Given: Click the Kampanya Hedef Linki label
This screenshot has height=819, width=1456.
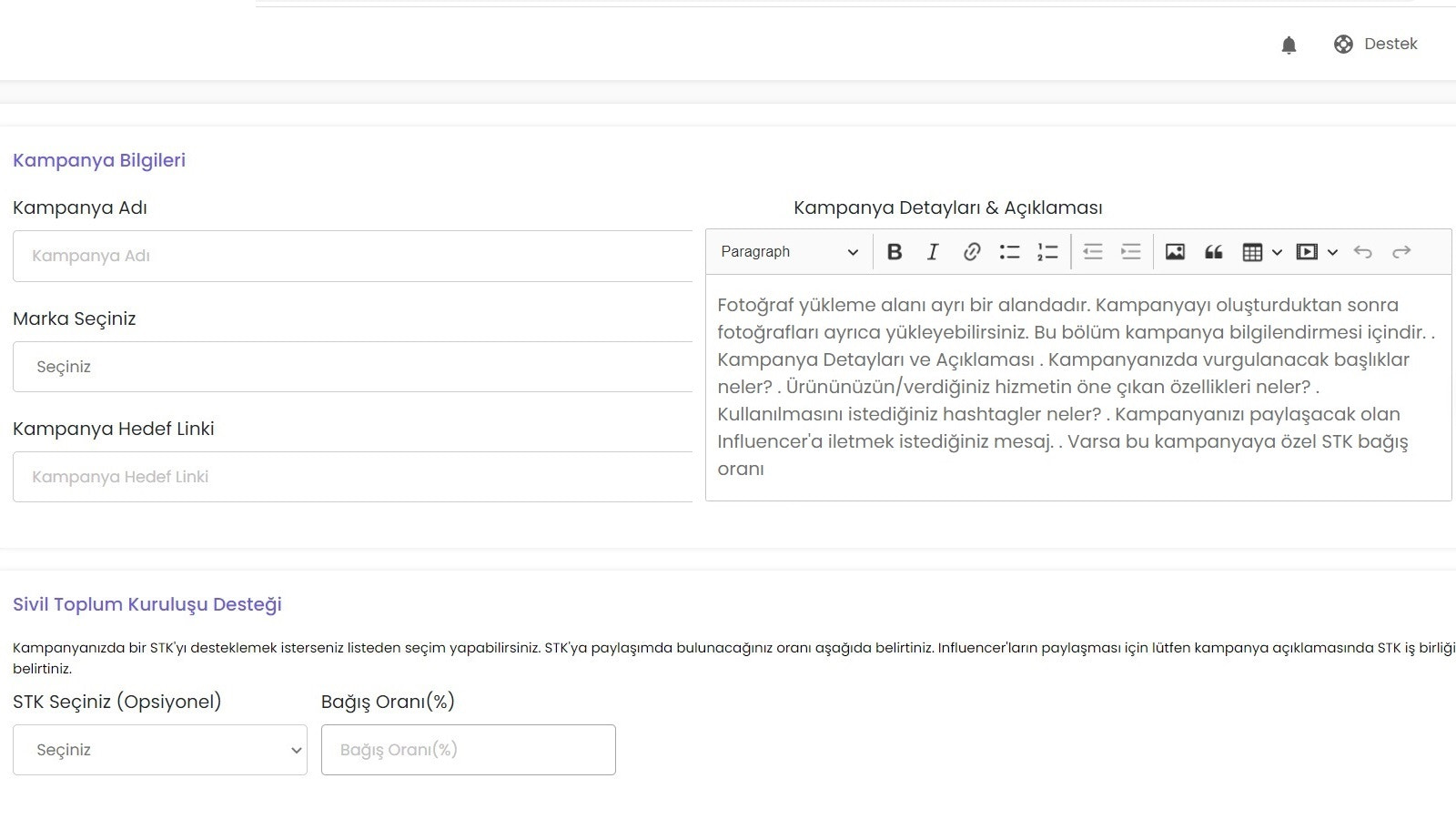Looking at the screenshot, I should pos(114,429).
